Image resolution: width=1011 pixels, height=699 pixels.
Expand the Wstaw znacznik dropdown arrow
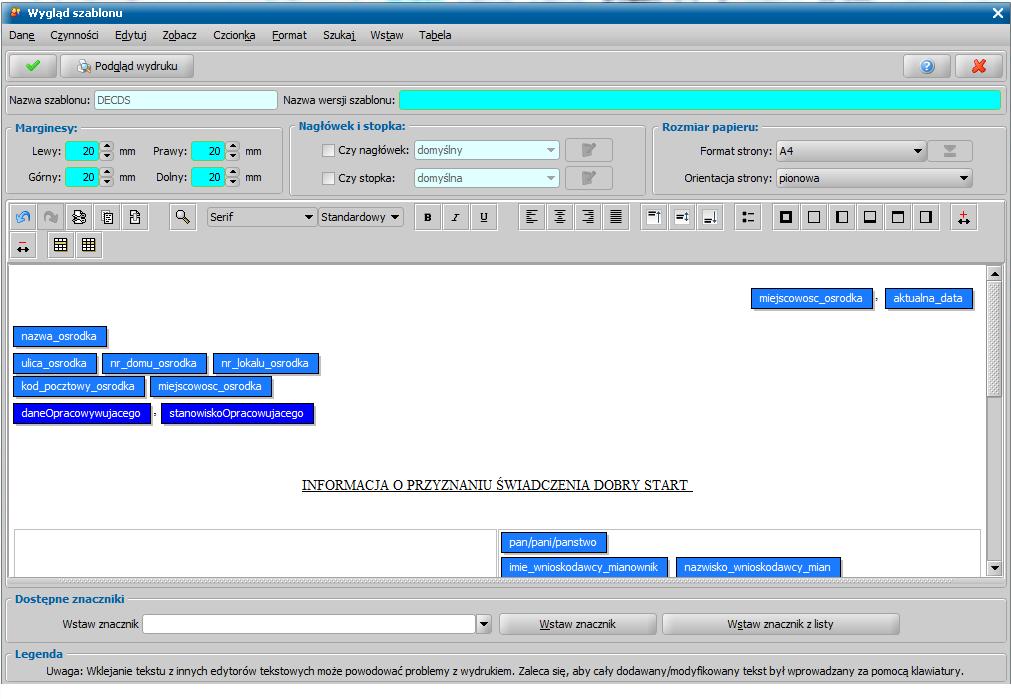484,624
